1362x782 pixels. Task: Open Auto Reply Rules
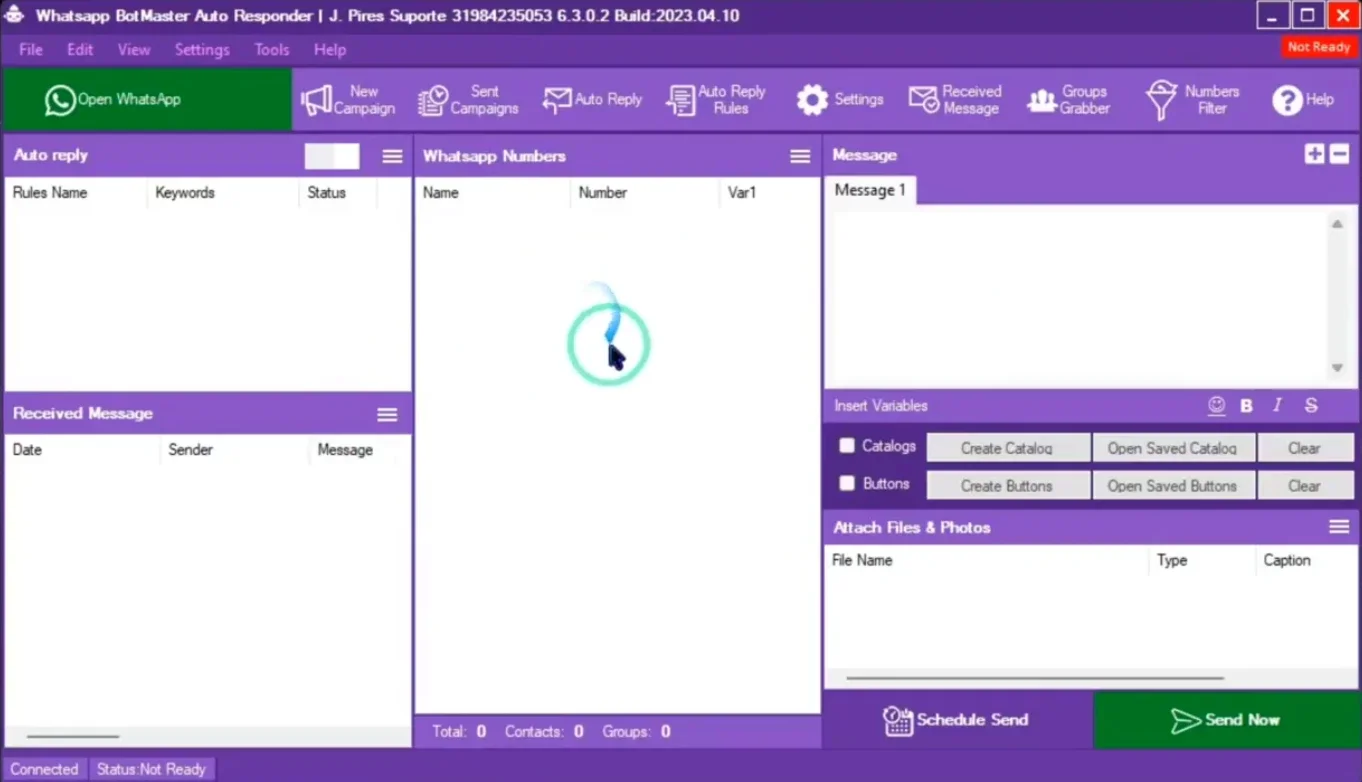click(716, 99)
